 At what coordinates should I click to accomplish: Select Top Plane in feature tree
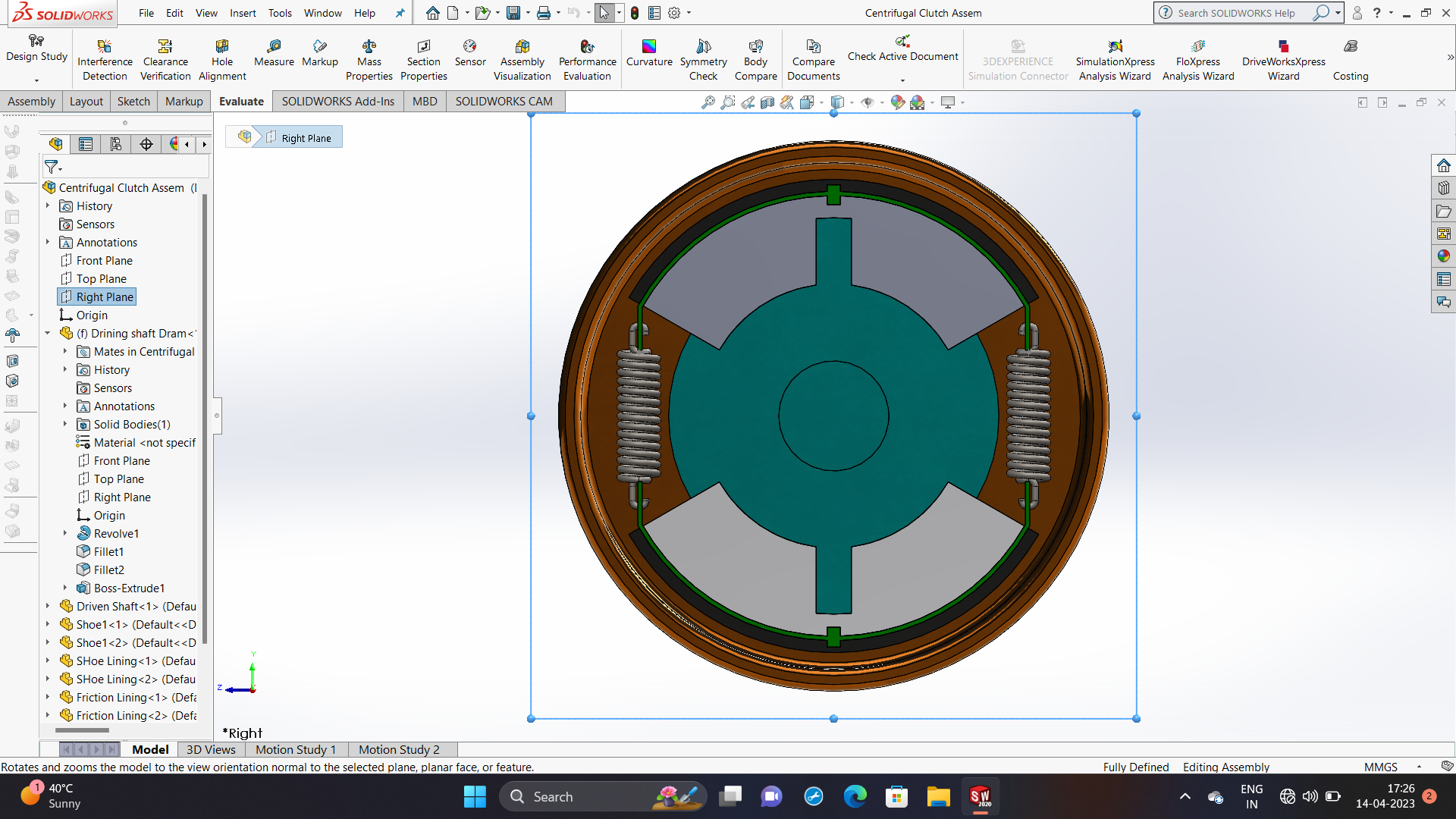pos(101,278)
